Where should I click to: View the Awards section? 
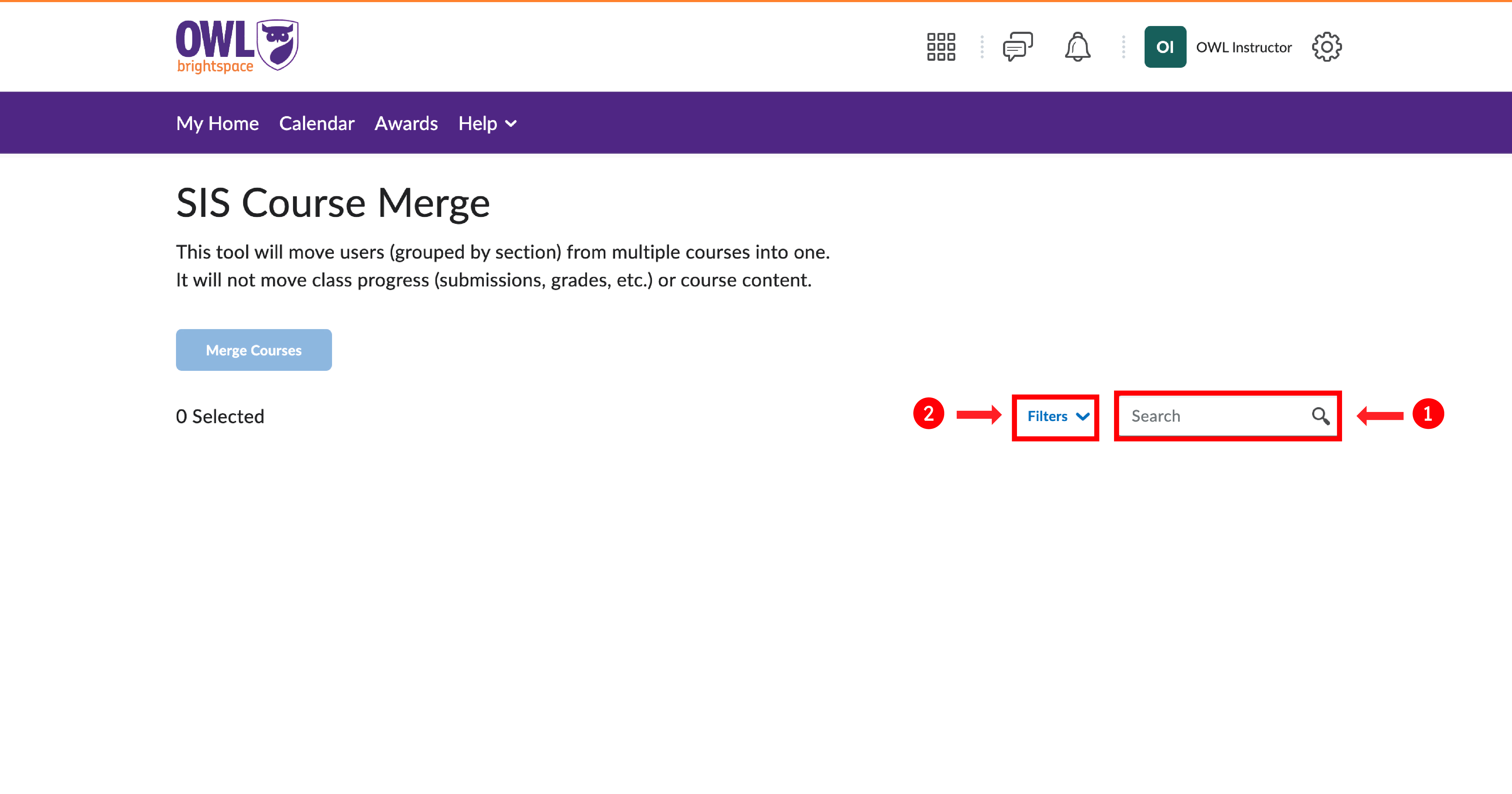coord(406,123)
